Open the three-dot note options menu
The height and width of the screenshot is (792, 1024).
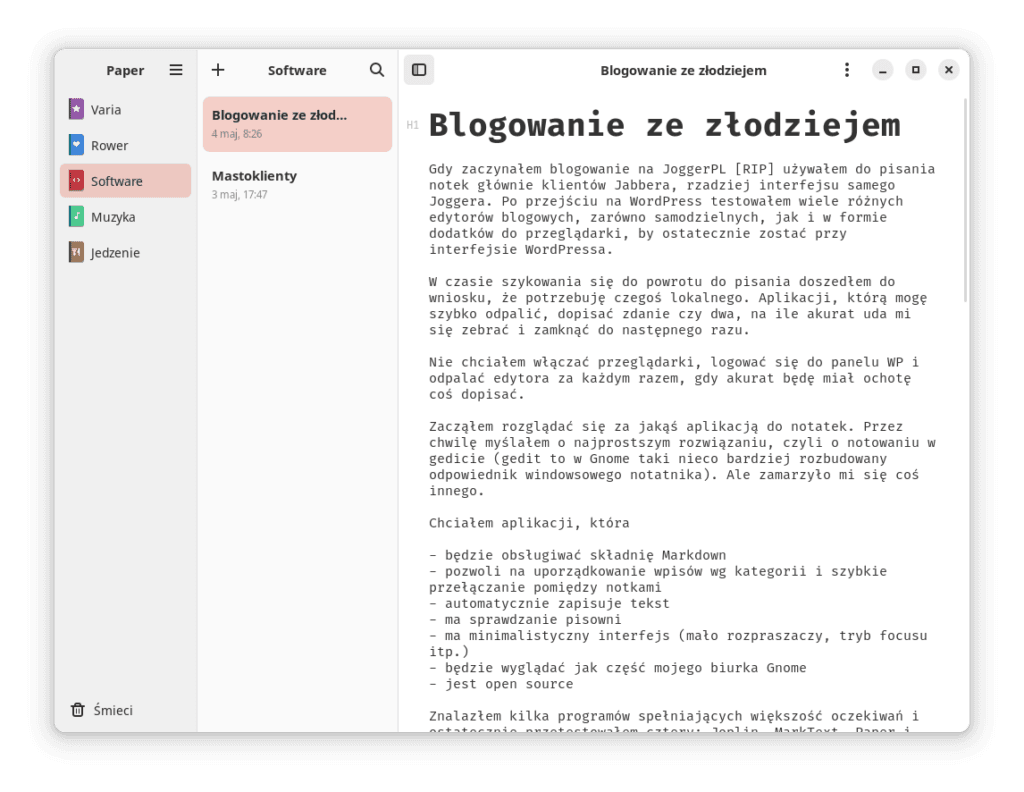click(847, 70)
